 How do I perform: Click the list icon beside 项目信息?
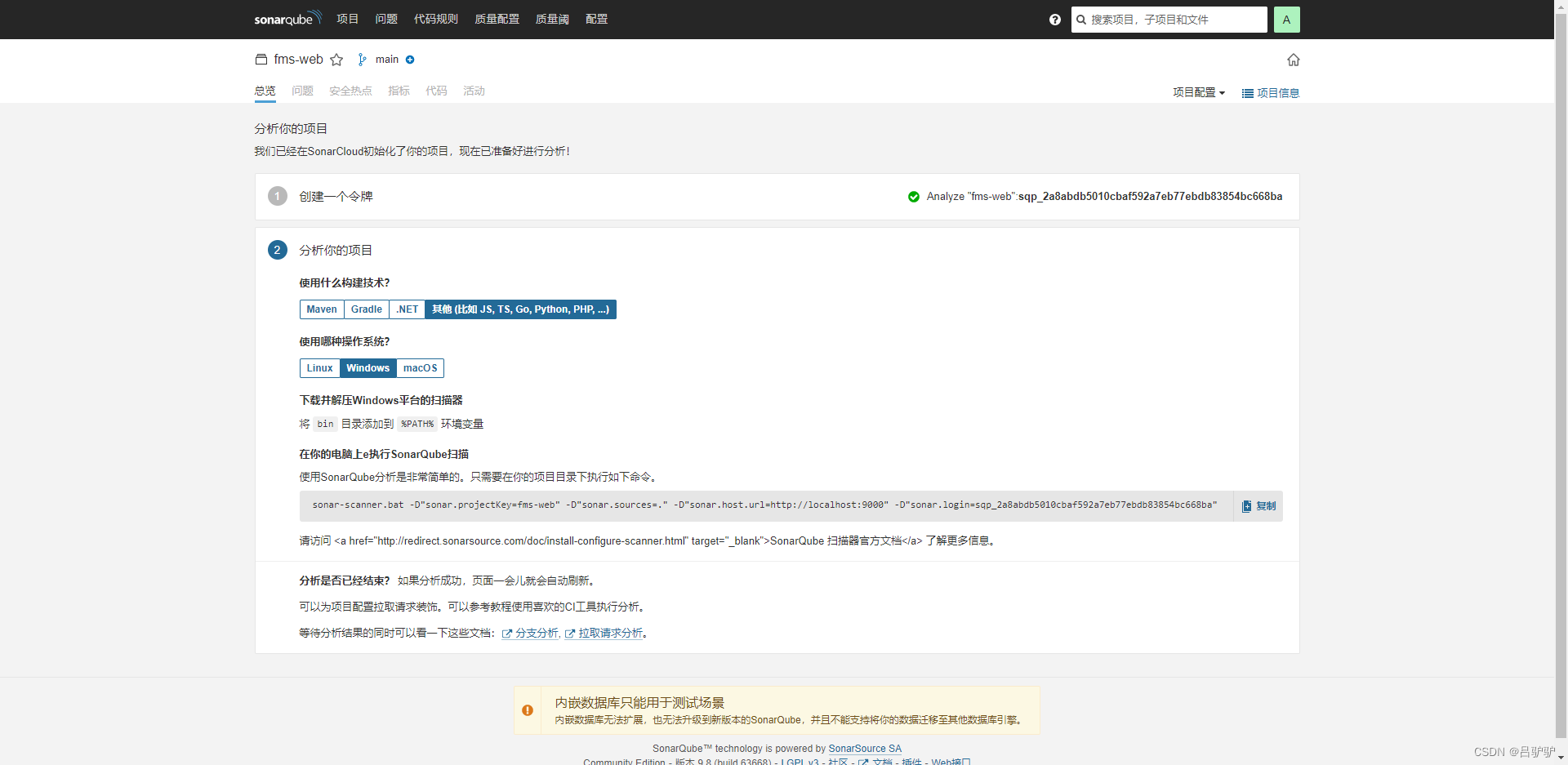click(x=1248, y=93)
